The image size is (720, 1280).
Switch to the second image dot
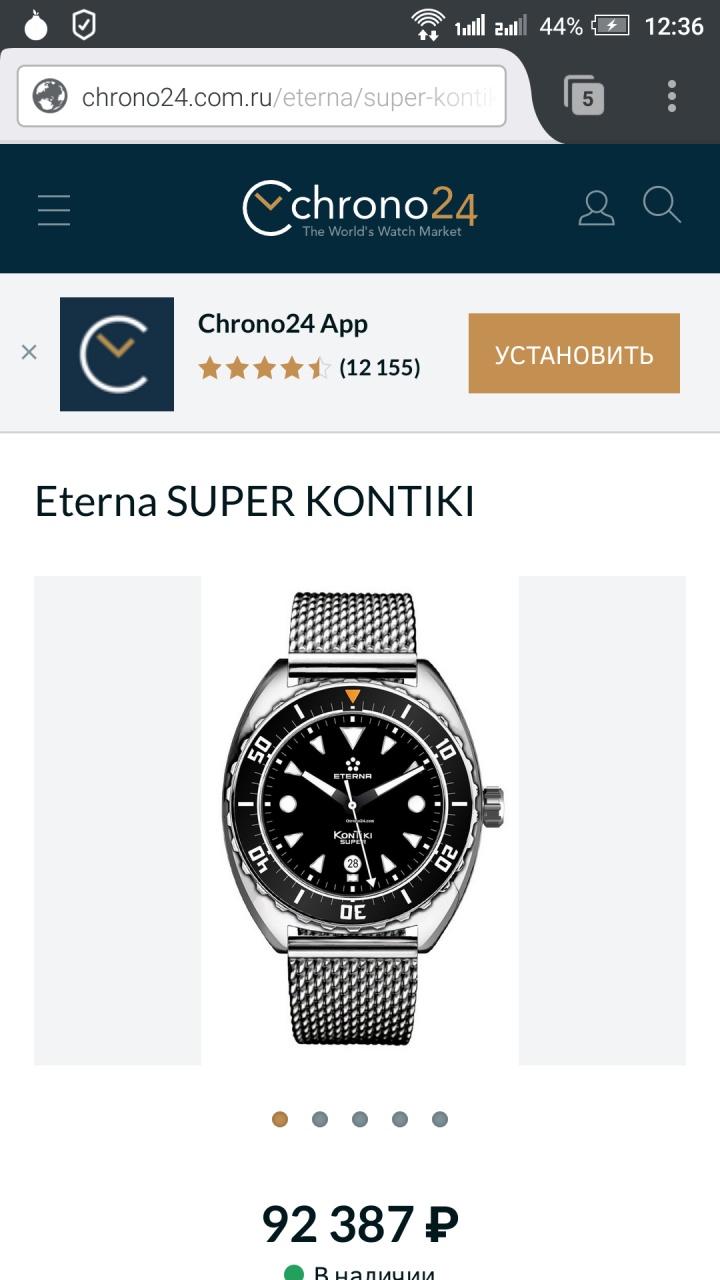[x=320, y=1119]
